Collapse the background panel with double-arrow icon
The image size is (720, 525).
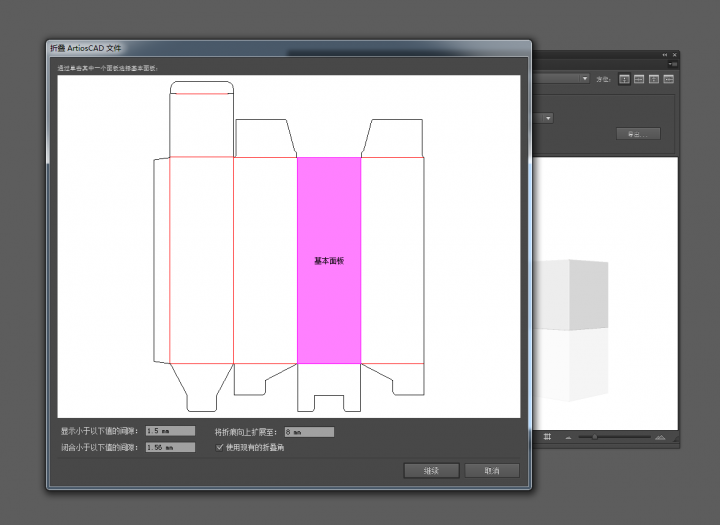coord(664,55)
